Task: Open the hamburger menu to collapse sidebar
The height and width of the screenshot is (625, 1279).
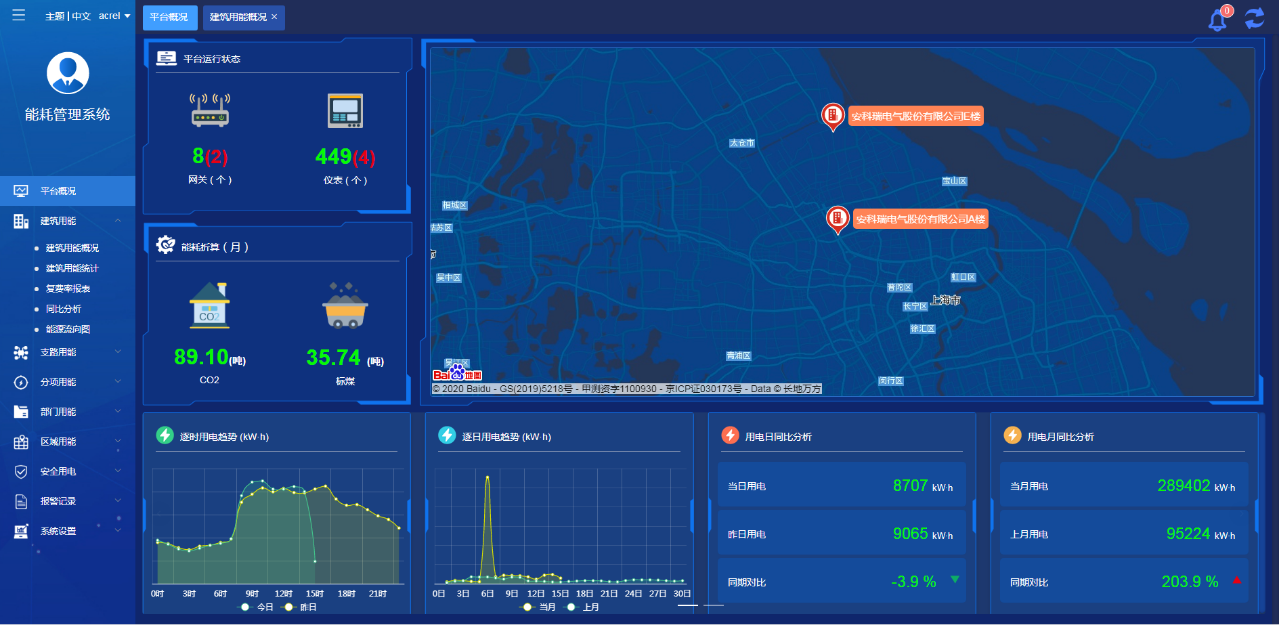Action: [x=18, y=15]
